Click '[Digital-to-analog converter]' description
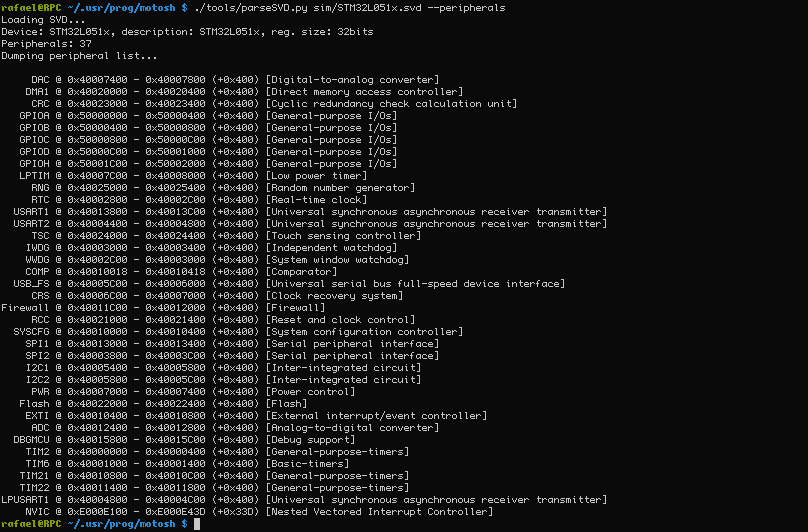 (352, 80)
